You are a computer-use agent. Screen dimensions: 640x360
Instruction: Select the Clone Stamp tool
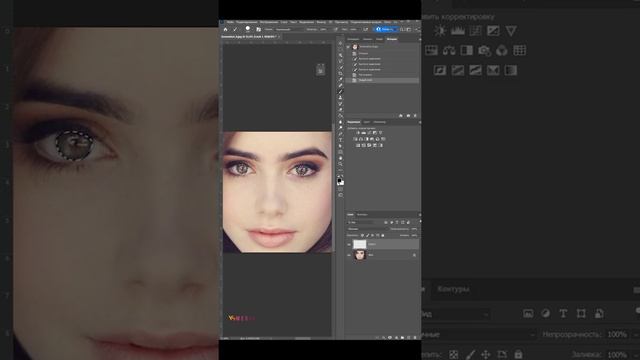(340, 98)
